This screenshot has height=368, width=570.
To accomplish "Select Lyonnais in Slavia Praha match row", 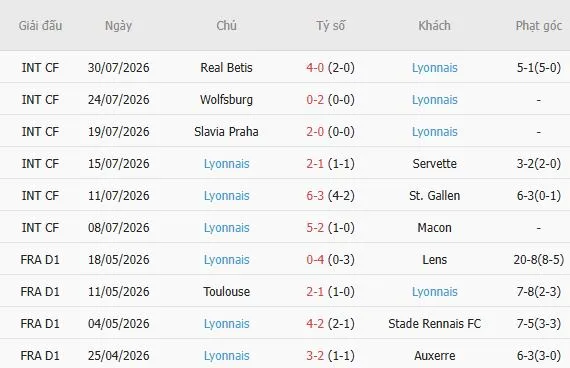I will [x=434, y=132].
